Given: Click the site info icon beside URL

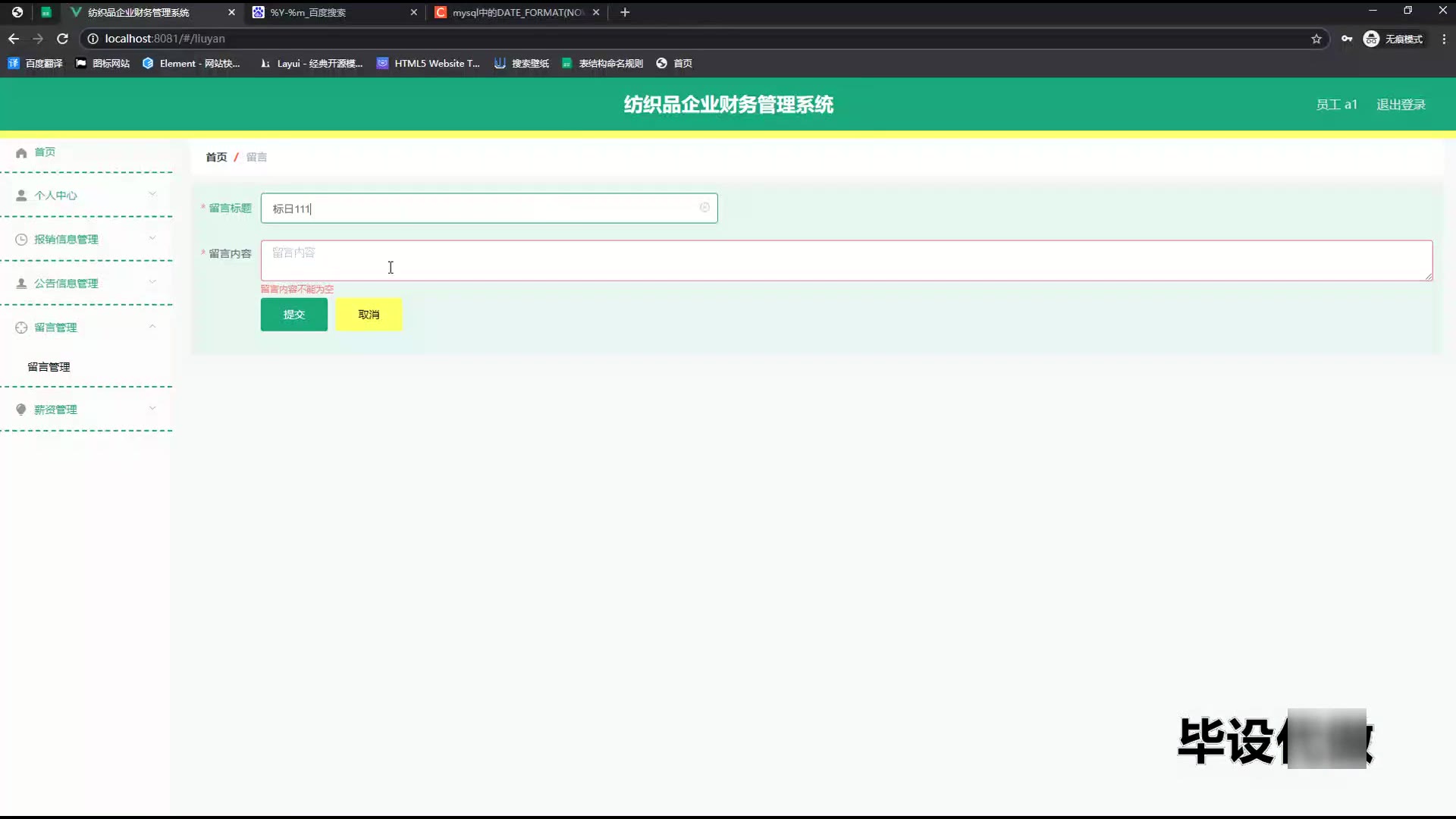Looking at the screenshot, I should pyautogui.click(x=93, y=39).
